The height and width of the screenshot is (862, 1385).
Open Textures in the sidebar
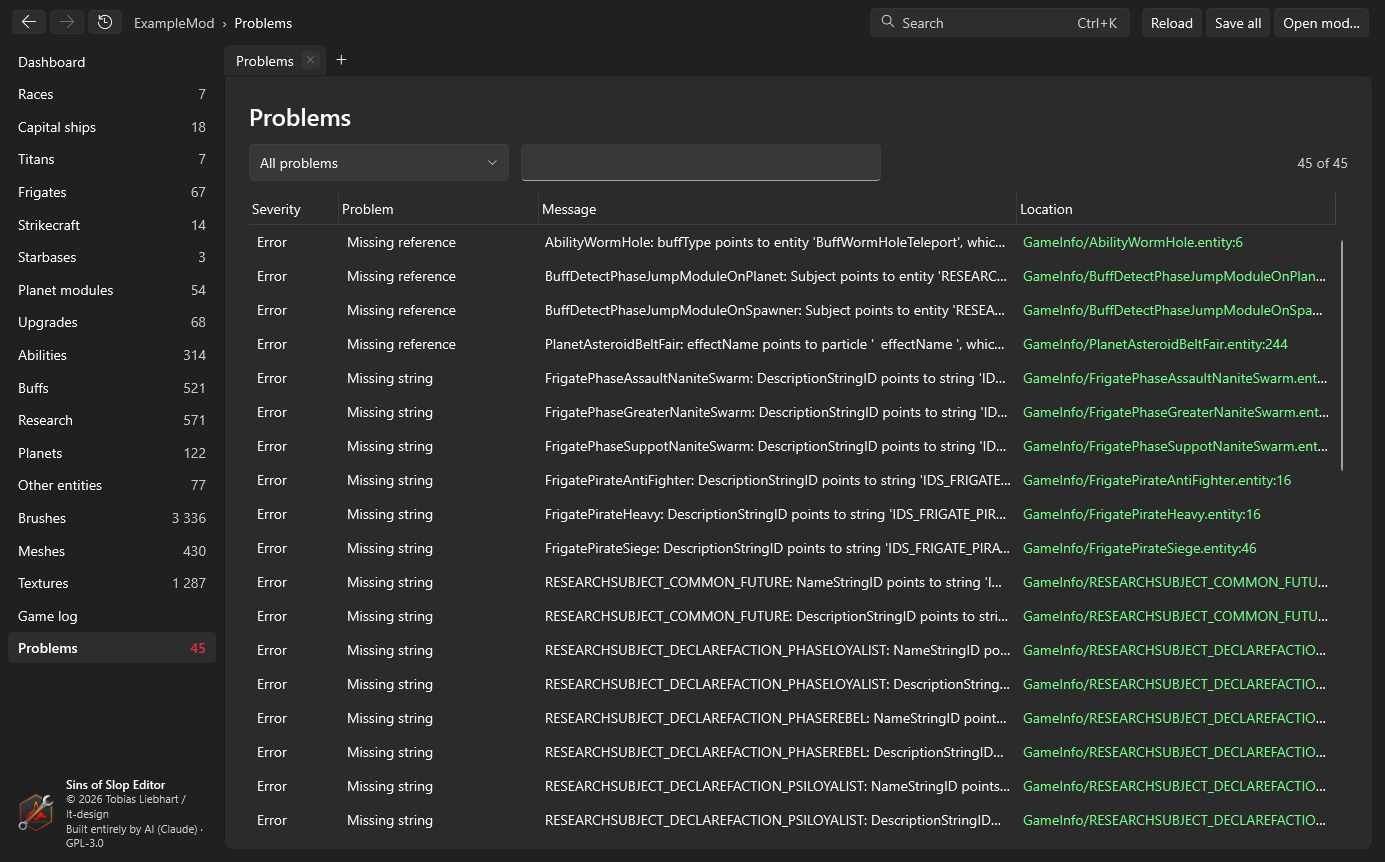coord(112,583)
